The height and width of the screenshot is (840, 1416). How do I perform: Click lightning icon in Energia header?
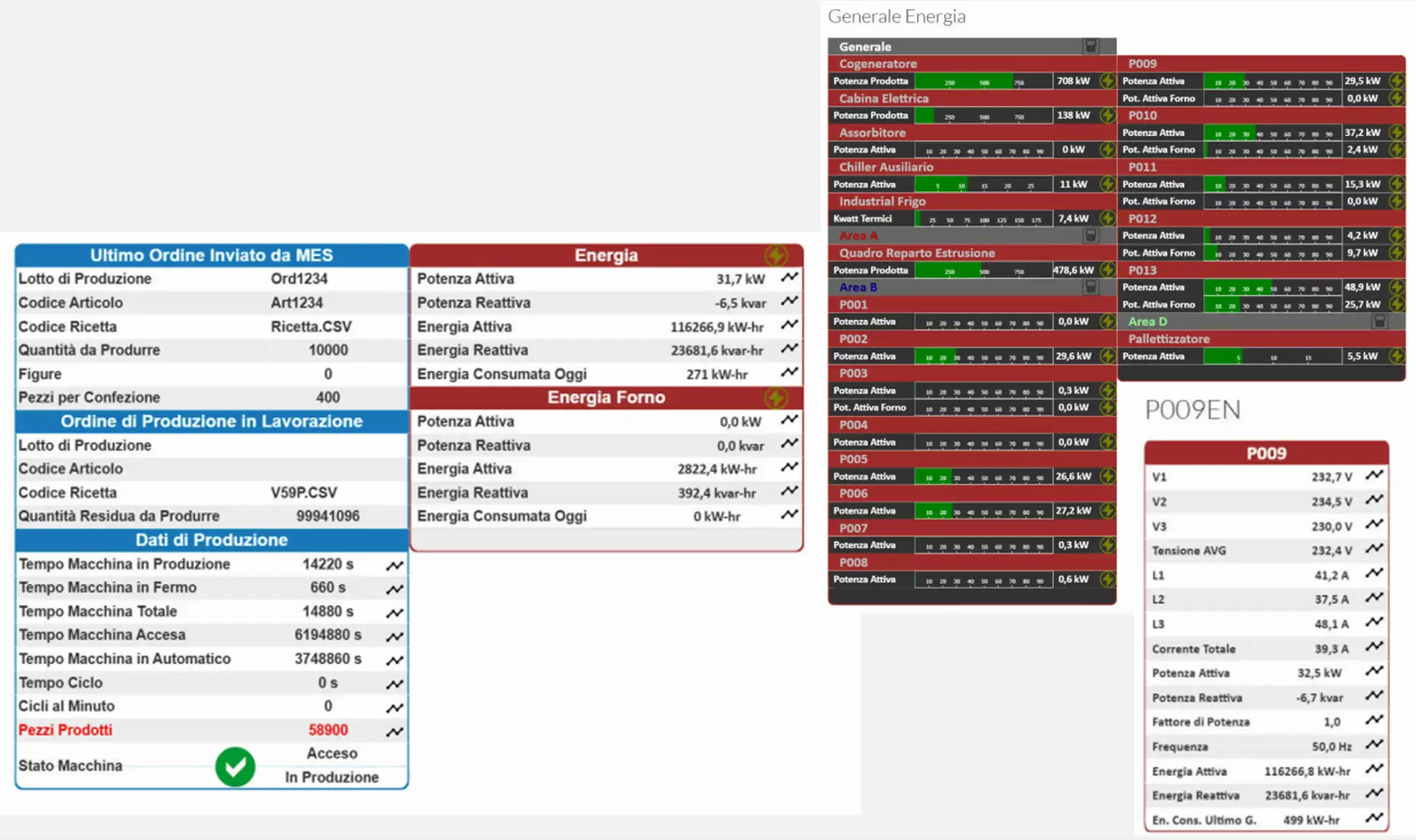tap(776, 255)
